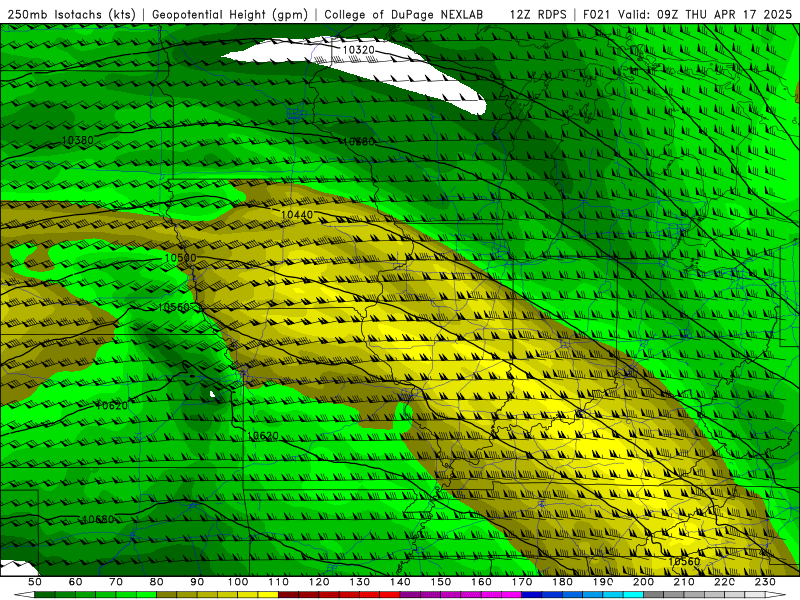800x600 pixels.
Task: Click the color bar value 140
Action: 400,582
